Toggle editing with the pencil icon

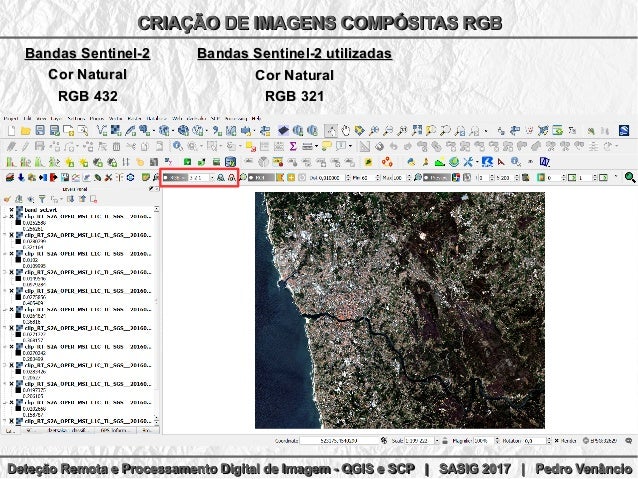[25, 146]
